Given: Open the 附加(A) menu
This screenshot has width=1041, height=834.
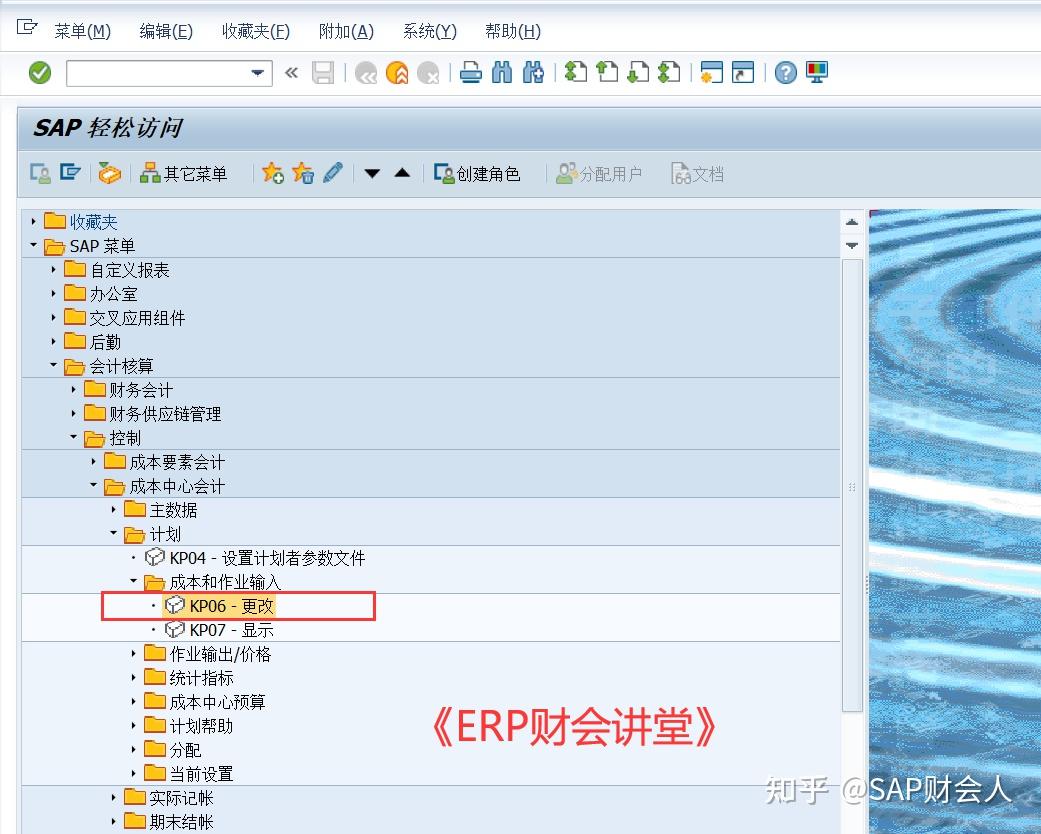Looking at the screenshot, I should coord(345,31).
